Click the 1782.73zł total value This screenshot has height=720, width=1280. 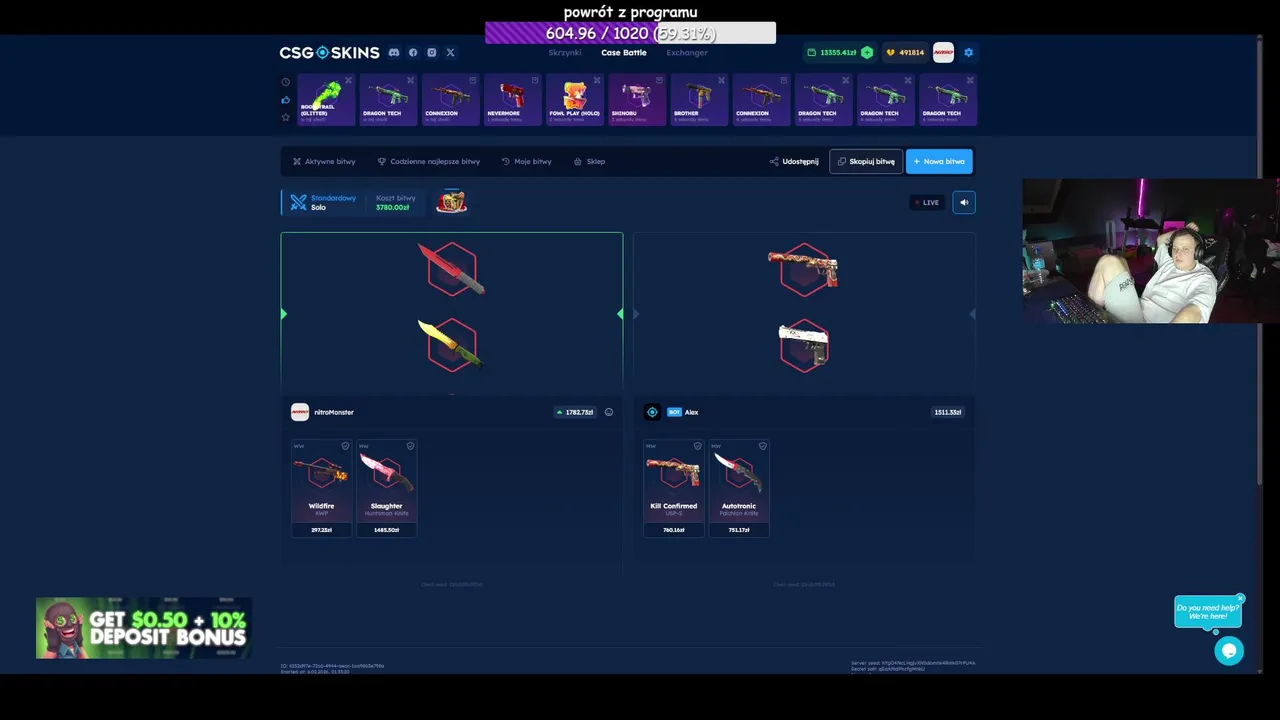pos(575,412)
